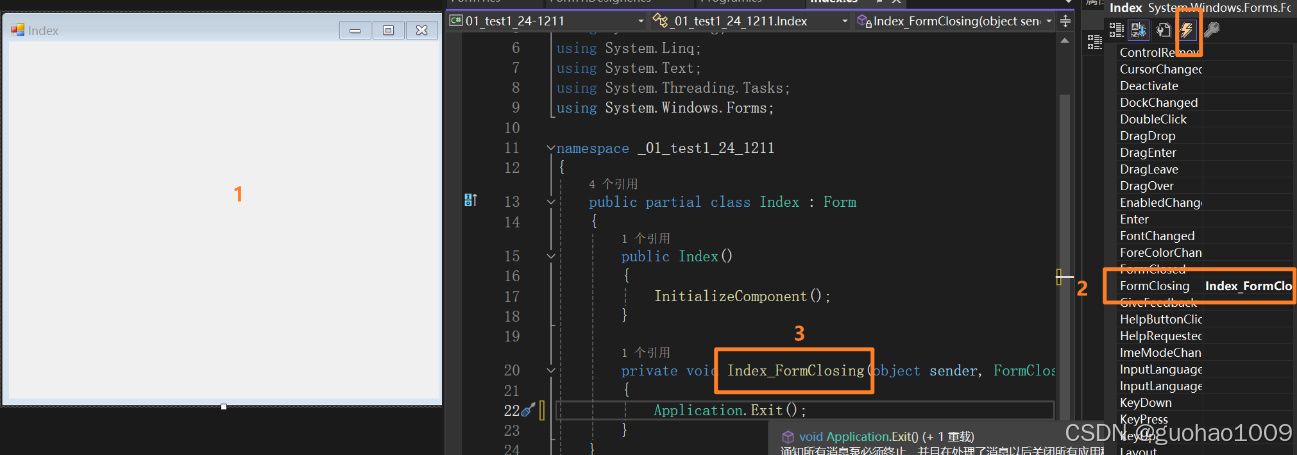Open the class dropdown _01_test1_24_1211.Index
Viewport: 1297px width, 455px height.
pyautogui.click(x=752, y=21)
